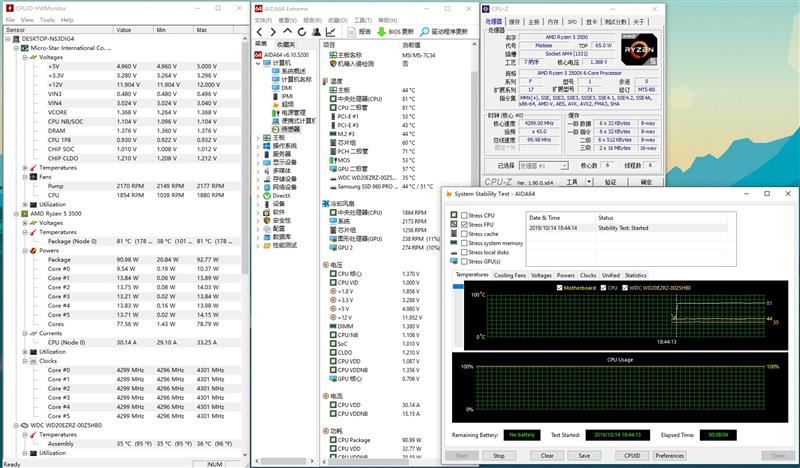Enable the Stress CPU checkbox
800x468 pixels.
464,215
